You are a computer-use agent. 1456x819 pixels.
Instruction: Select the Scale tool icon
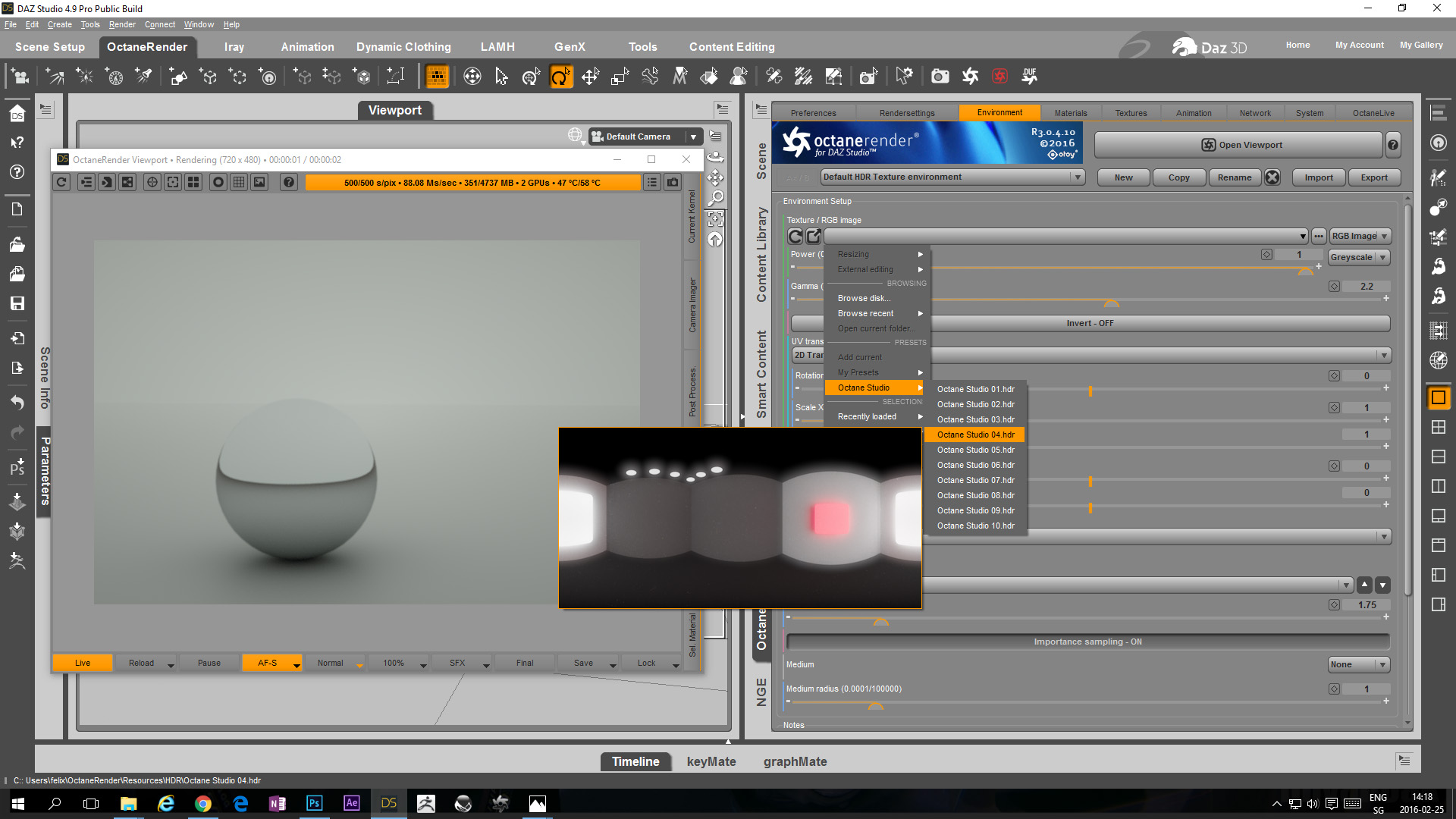click(x=620, y=76)
